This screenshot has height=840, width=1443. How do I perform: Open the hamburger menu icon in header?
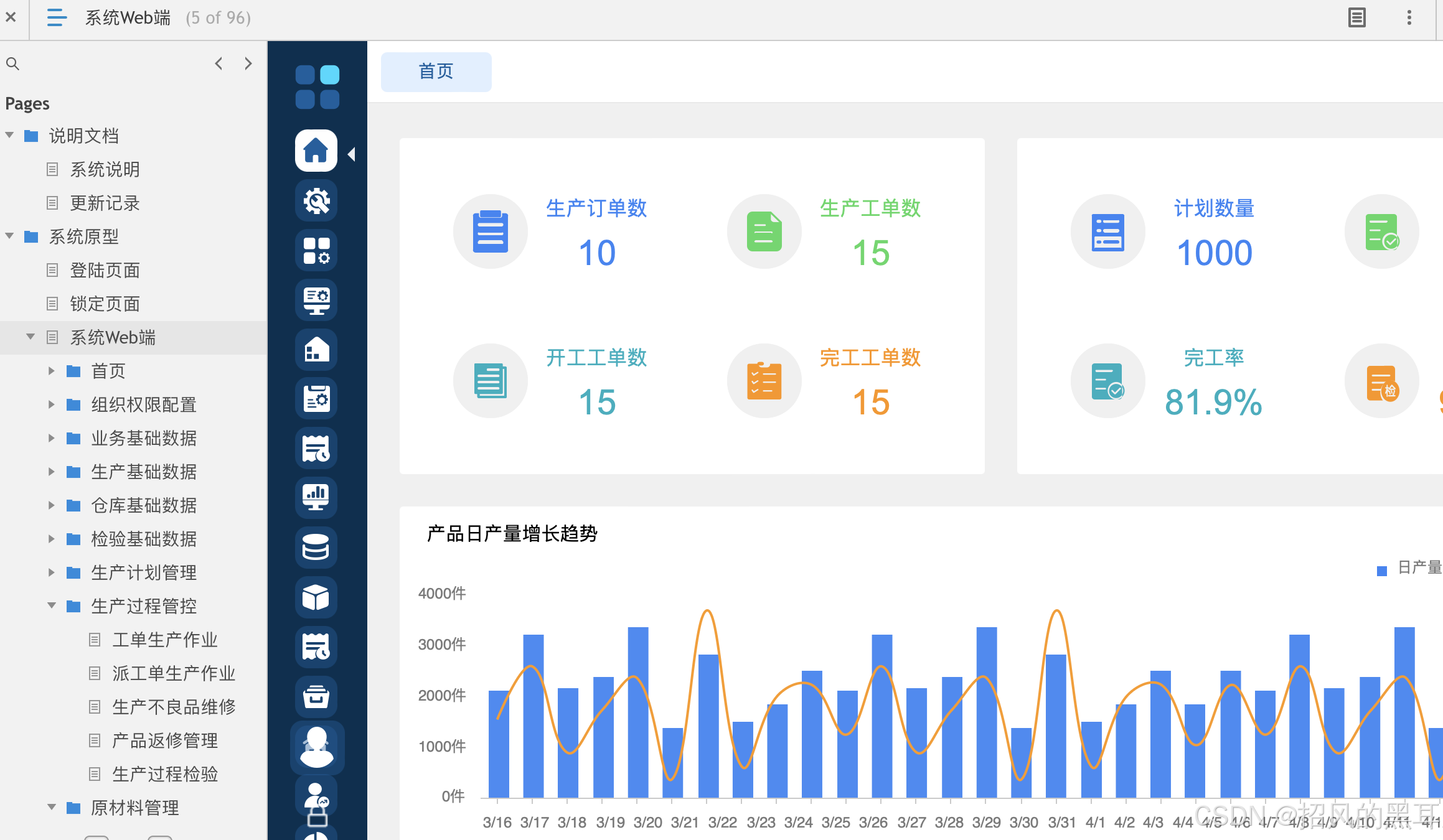(x=56, y=17)
